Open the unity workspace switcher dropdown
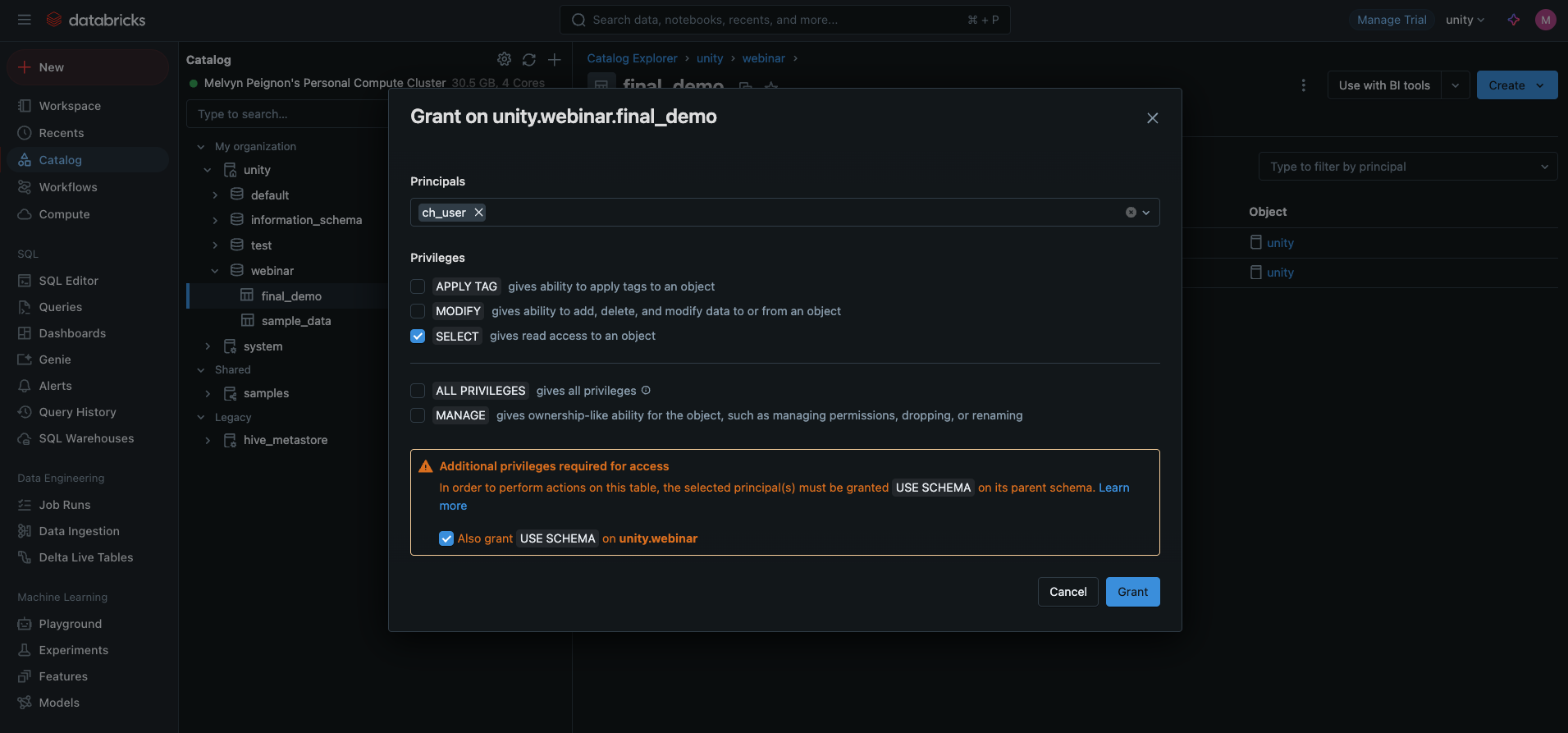This screenshot has height=733, width=1568. click(x=1465, y=20)
